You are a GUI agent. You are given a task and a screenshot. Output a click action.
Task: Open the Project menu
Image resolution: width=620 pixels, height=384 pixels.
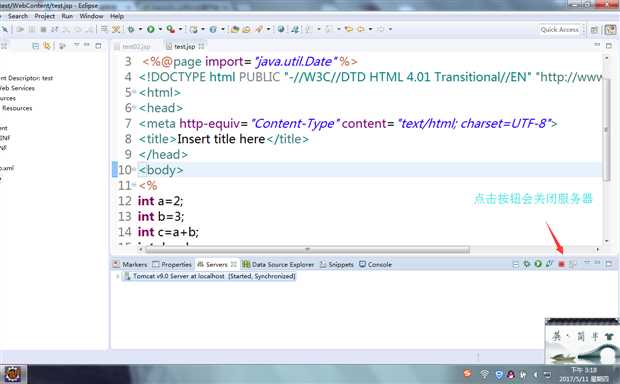tap(44, 16)
